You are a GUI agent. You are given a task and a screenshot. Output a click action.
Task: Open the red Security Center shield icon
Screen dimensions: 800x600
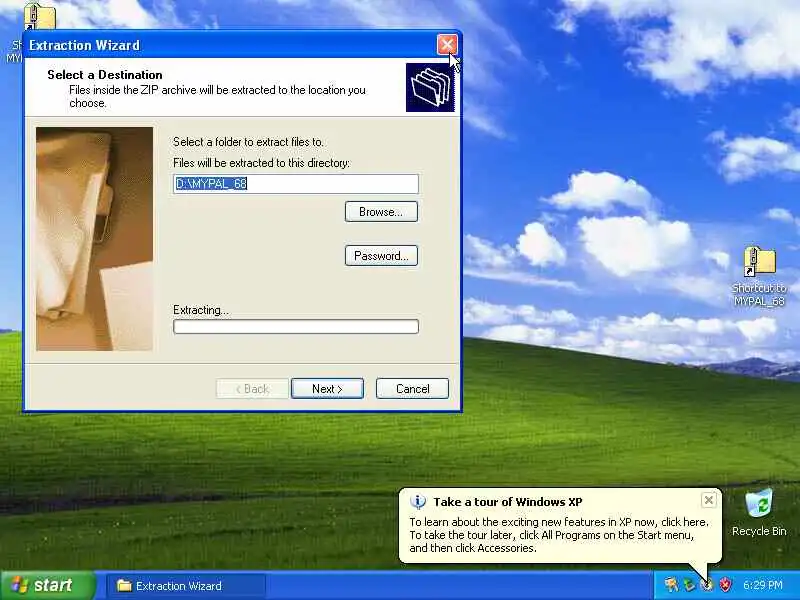pyautogui.click(x=725, y=585)
